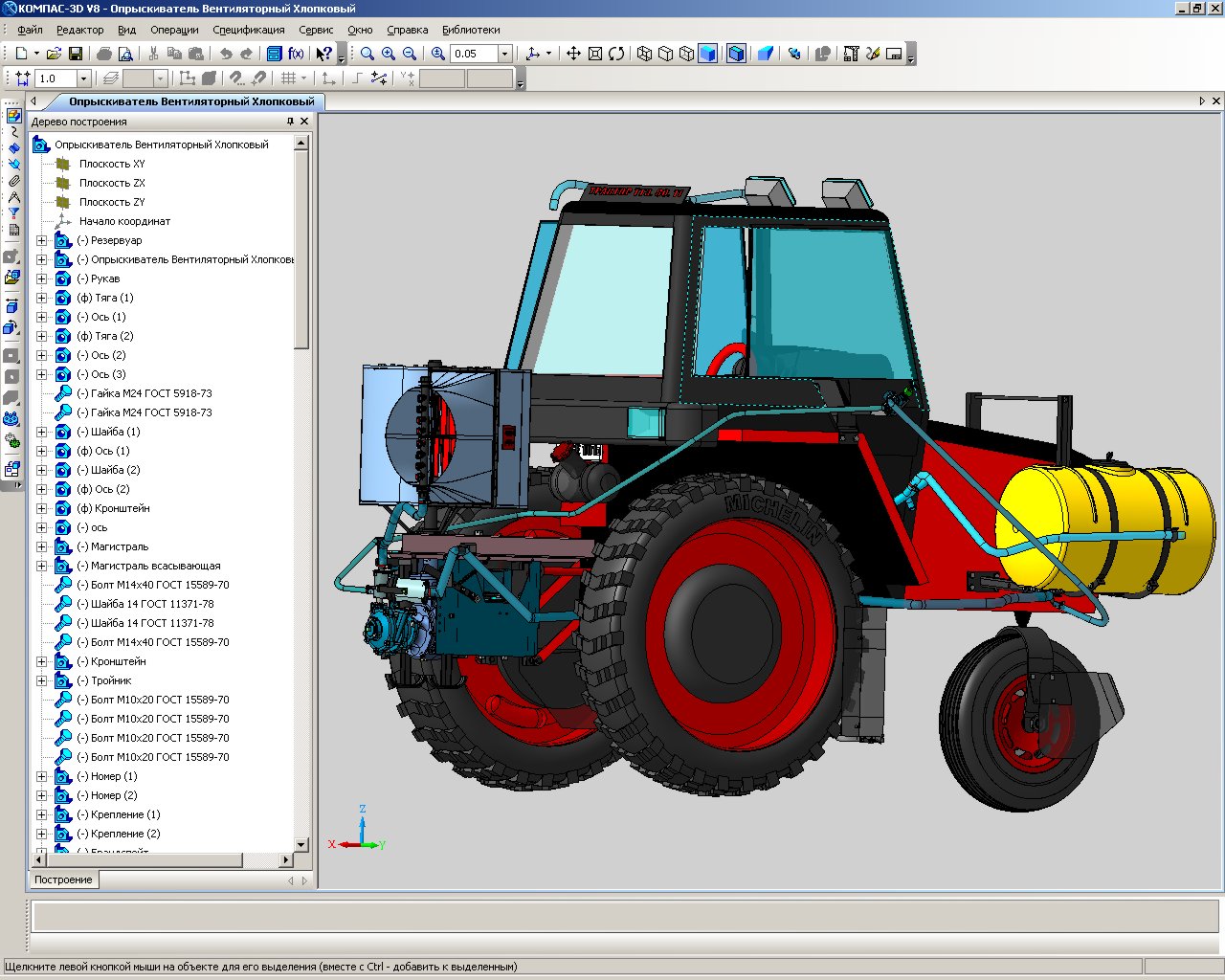Expand the Магистраль всасывающая node
The height and width of the screenshot is (980, 1225).
point(41,566)
